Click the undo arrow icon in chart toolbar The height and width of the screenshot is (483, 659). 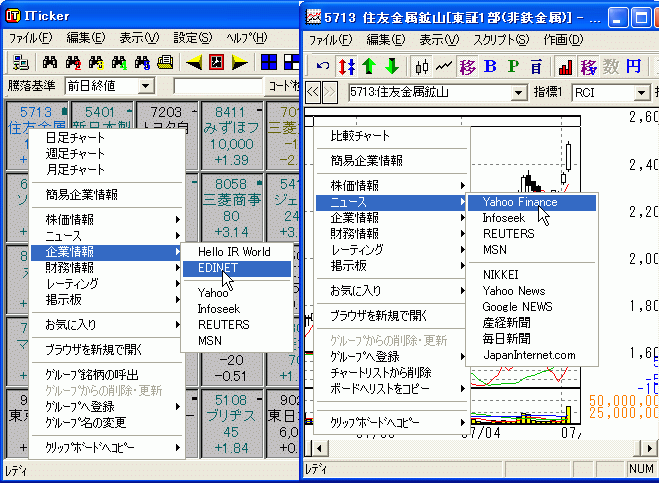[323, 67]
